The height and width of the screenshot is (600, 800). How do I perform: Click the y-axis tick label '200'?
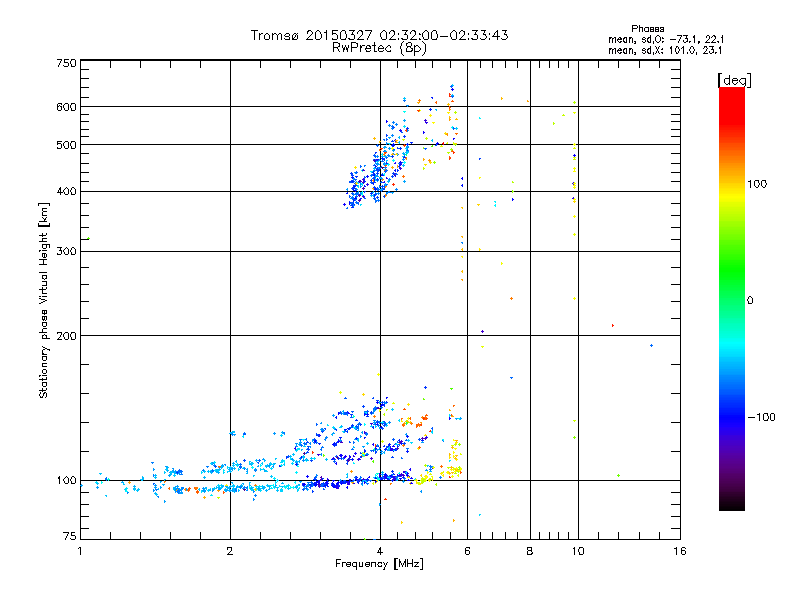tap(67, 336)
